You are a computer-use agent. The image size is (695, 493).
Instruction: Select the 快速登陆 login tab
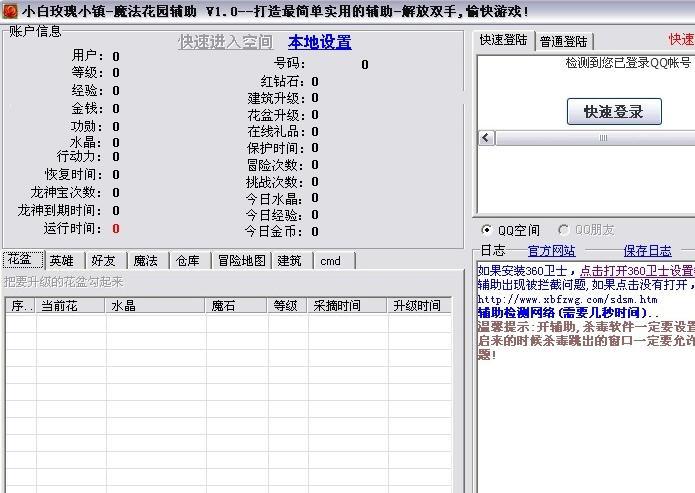tap(504, 40)
